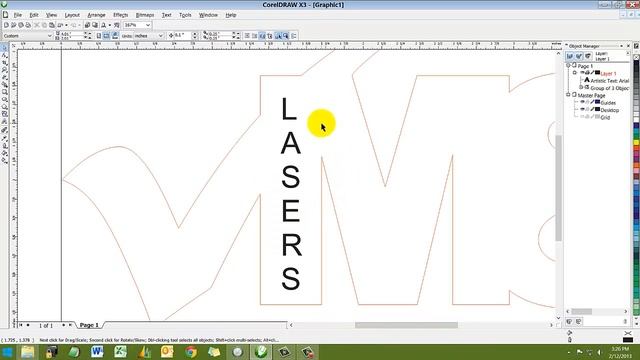Open Microsoft Word from the taskbar
640x360 pixels.
[97, 351]
